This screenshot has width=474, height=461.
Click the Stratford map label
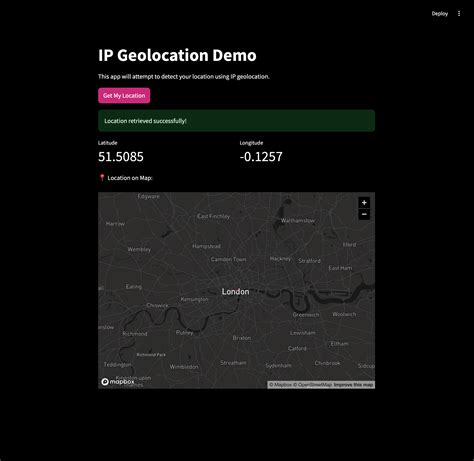(x=309, y=261)
